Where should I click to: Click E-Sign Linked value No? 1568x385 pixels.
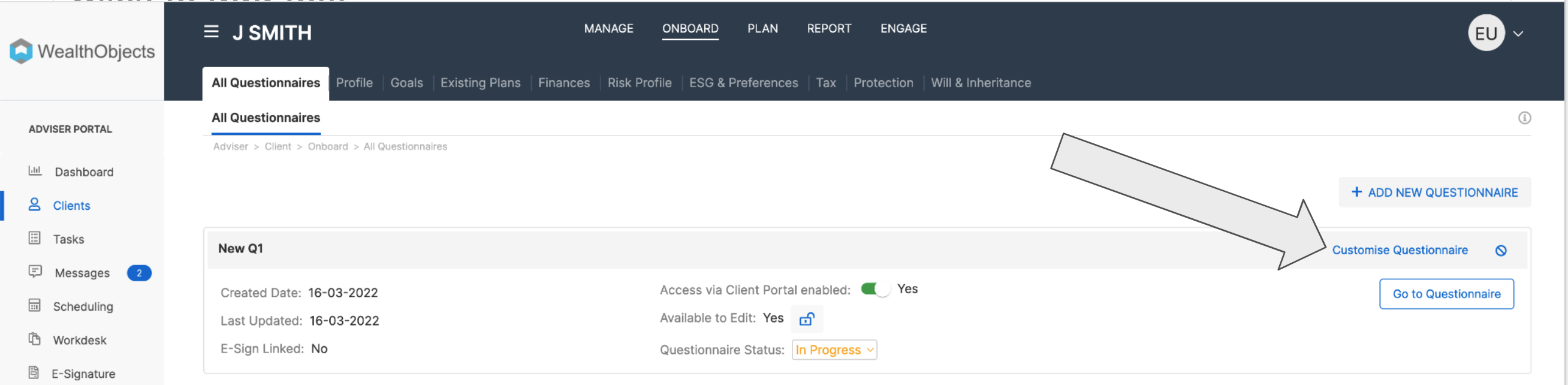(x=319, y=349)
